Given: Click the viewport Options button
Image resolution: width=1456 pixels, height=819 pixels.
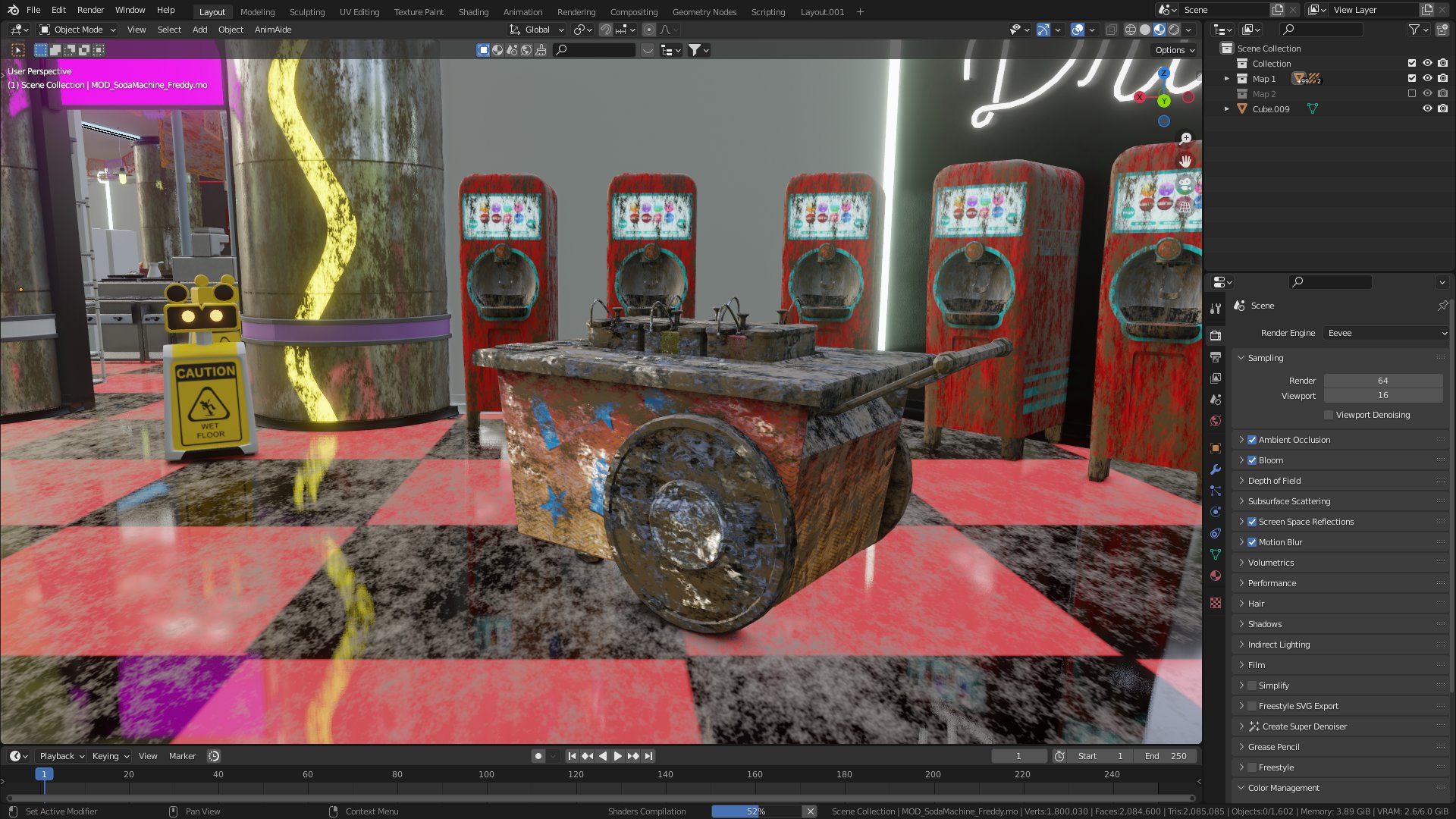Looking at the screenshot, I should [1174, 50].
